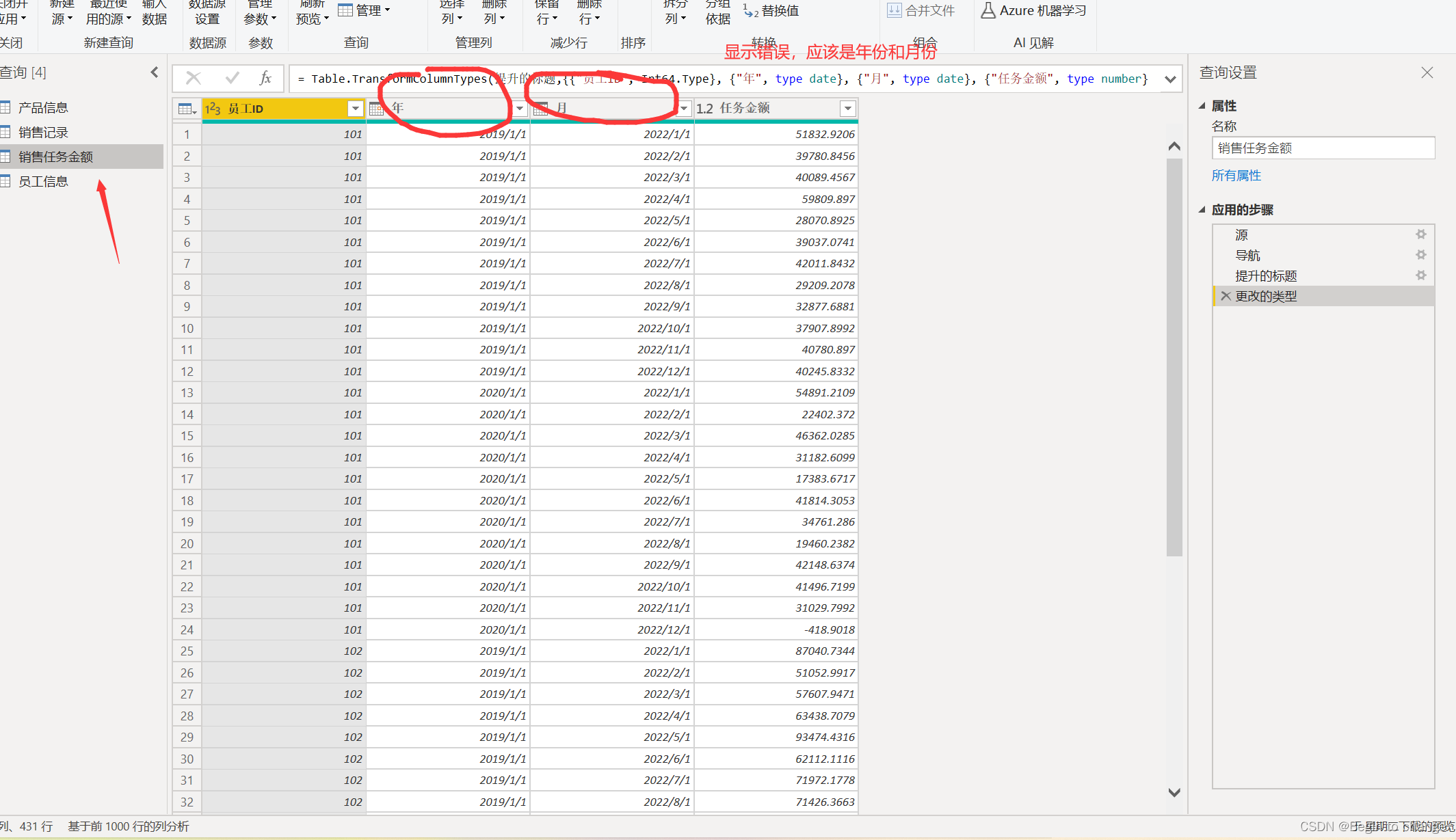Collapse the queries pane
The image size is (1456, 840).
155,72
